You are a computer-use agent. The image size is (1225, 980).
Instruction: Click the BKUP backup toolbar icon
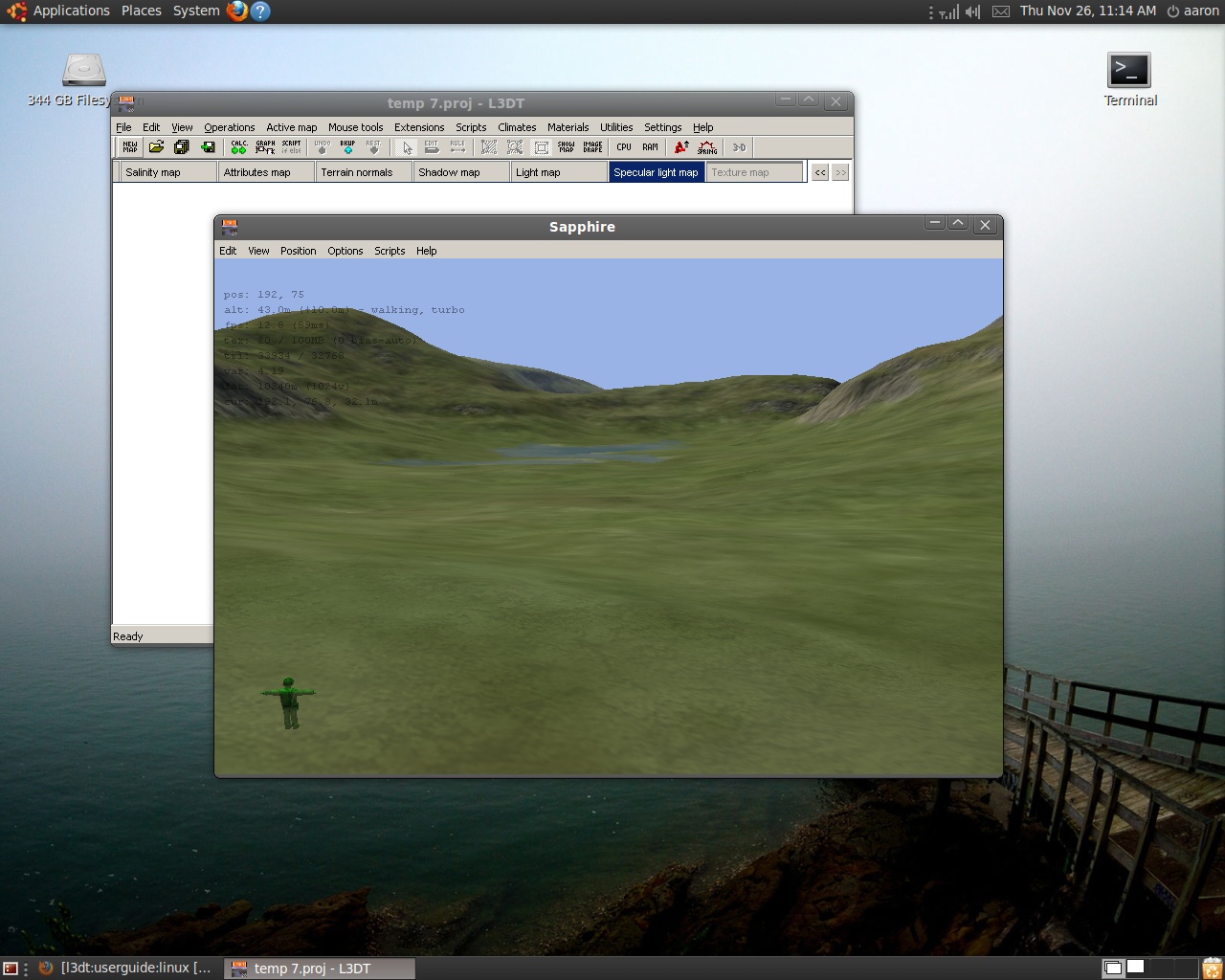click(x=347, y=147)
